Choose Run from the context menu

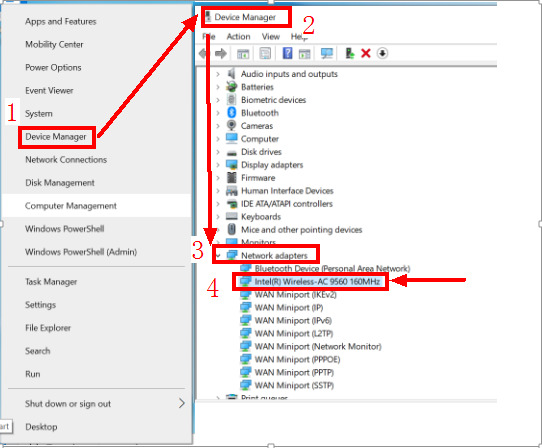point(33,374)
